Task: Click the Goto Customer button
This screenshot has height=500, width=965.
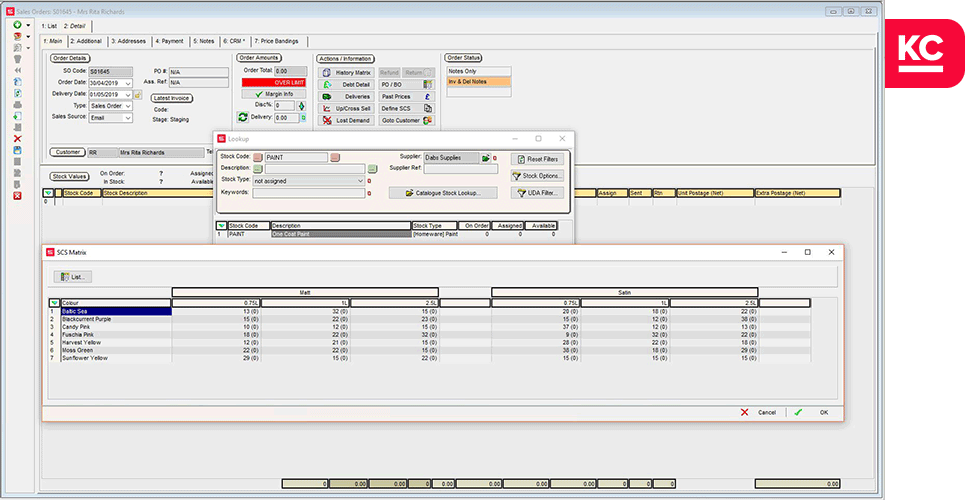Action: tap(406, 121)
